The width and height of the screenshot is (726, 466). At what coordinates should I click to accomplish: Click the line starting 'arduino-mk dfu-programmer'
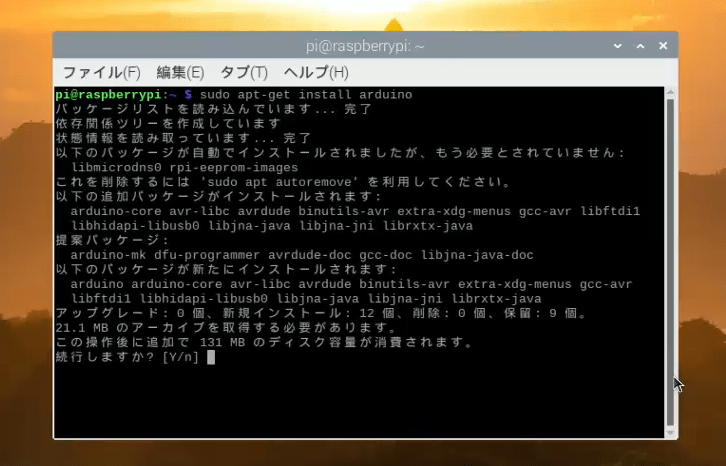coord(302,255)
